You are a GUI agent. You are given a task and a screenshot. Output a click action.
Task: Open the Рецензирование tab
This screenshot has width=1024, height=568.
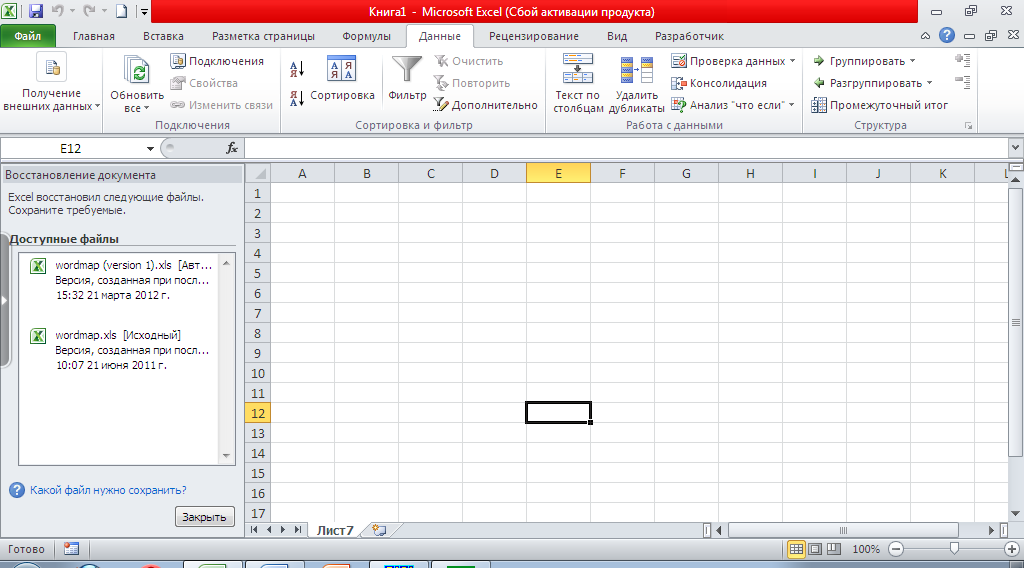point(534,36)
